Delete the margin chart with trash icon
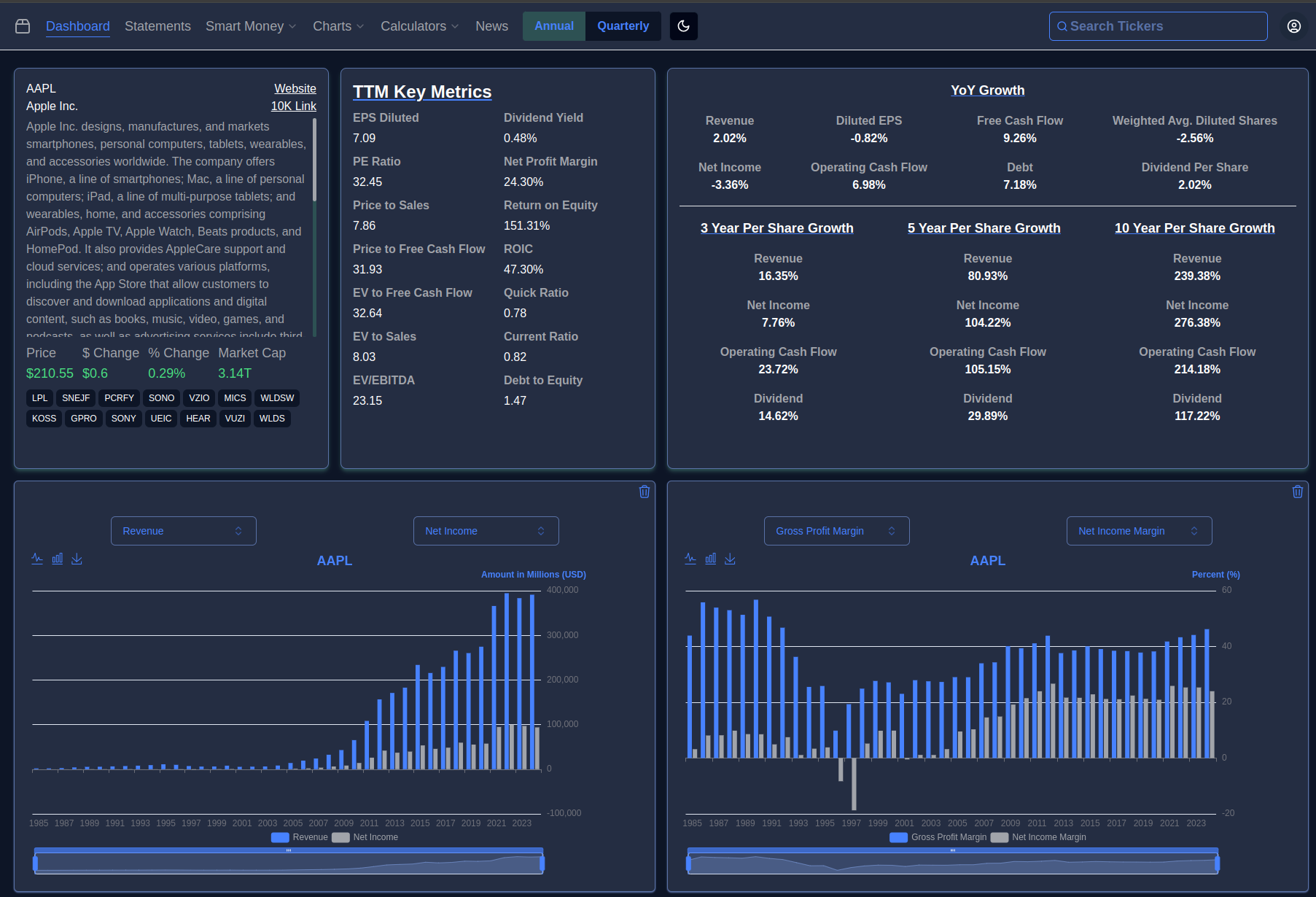The image size is (1316, 897). pos(1297,492)
